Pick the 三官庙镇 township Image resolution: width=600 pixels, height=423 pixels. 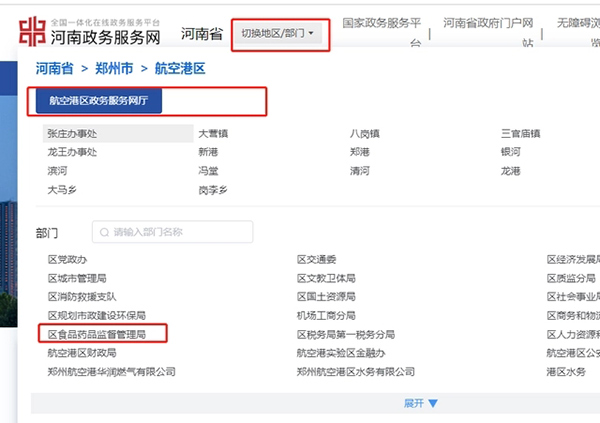click(x=520, y=133)
